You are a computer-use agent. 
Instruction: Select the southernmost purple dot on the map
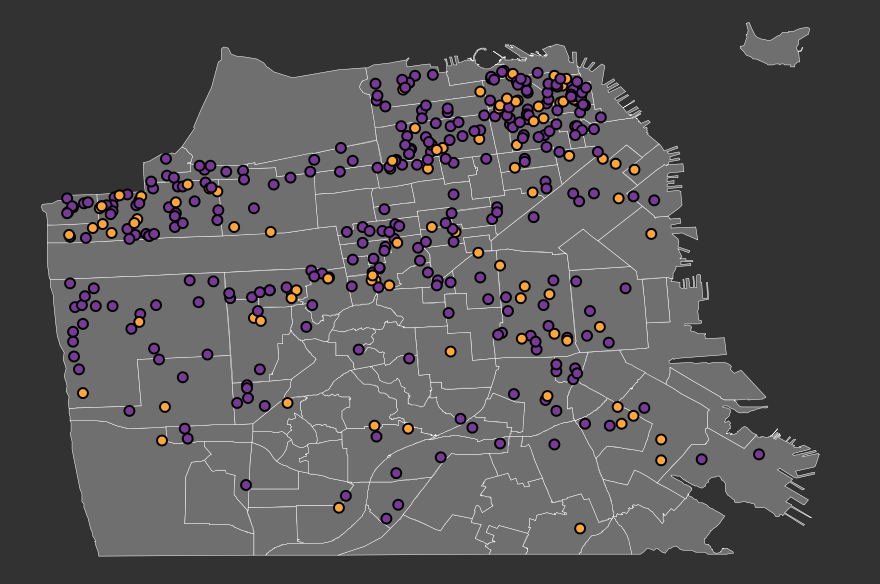pos(386,518)
